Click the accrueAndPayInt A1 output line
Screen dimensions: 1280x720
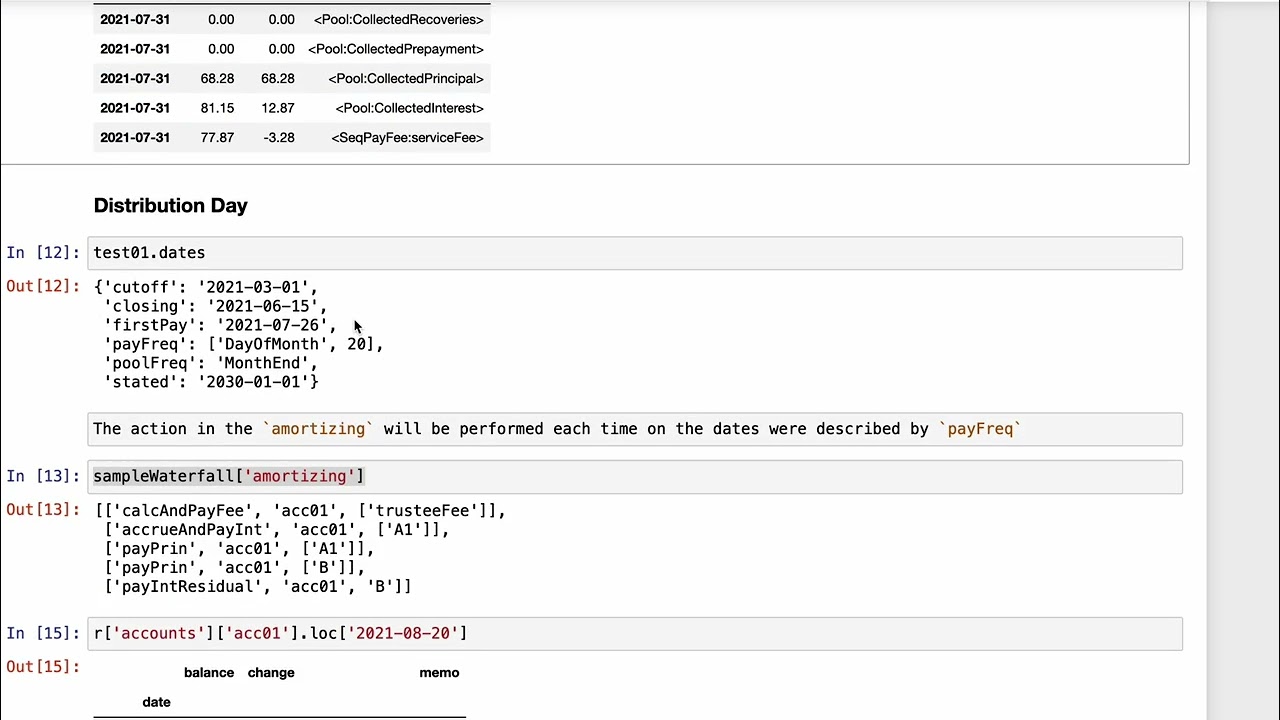point(276,530)
